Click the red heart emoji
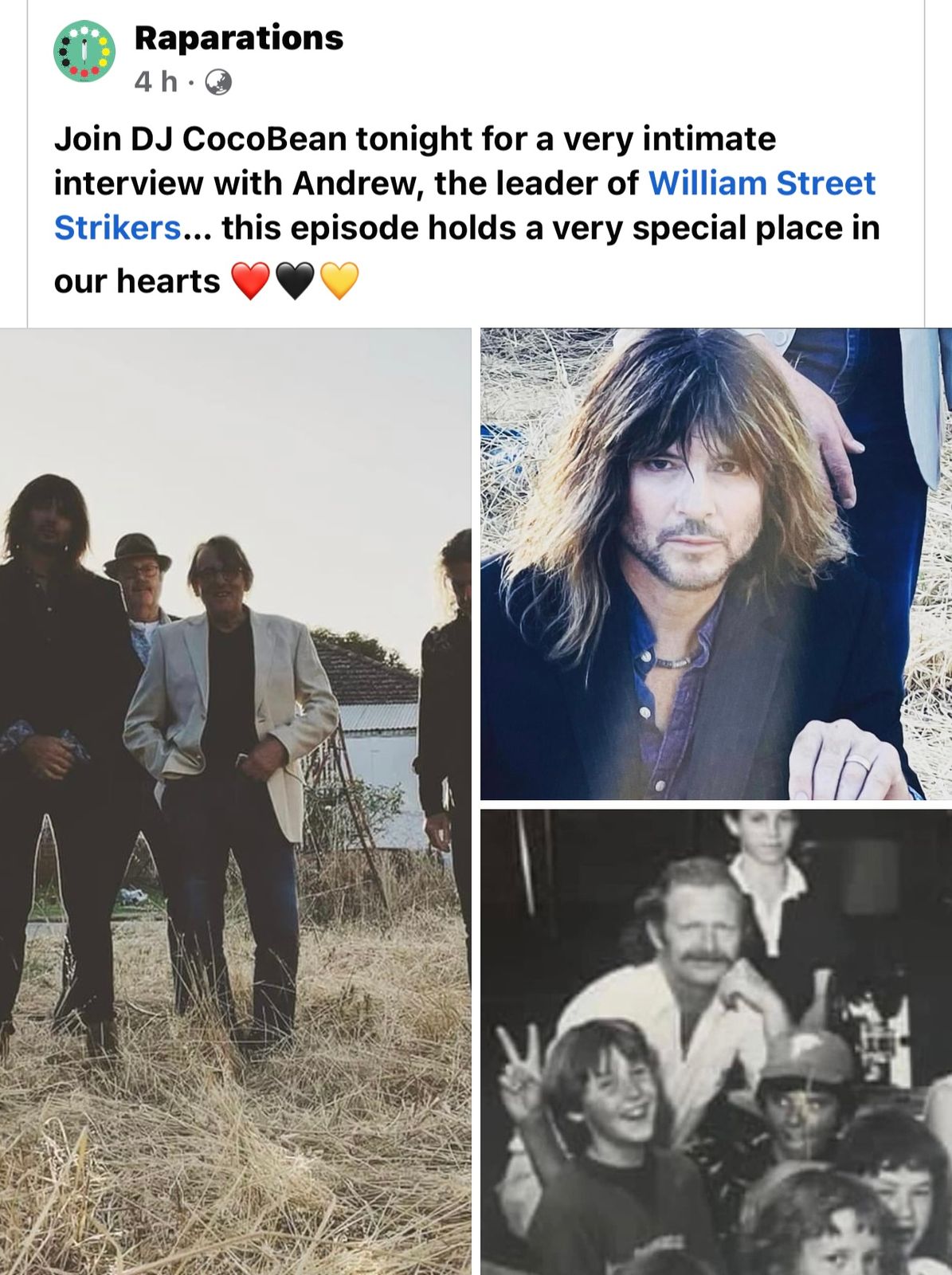The image size is (952, 1275). (x=250, y=281)
